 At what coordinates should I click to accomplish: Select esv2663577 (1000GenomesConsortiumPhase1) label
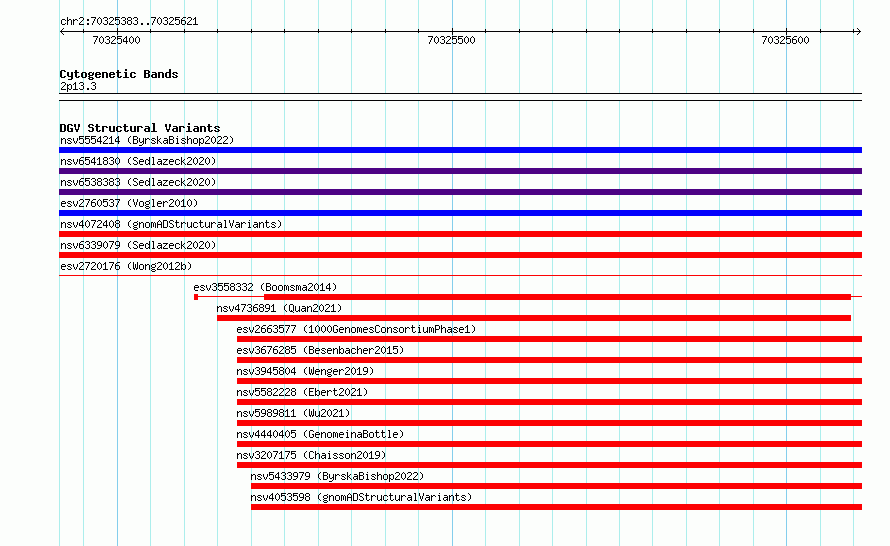click(x=356, y=329)
